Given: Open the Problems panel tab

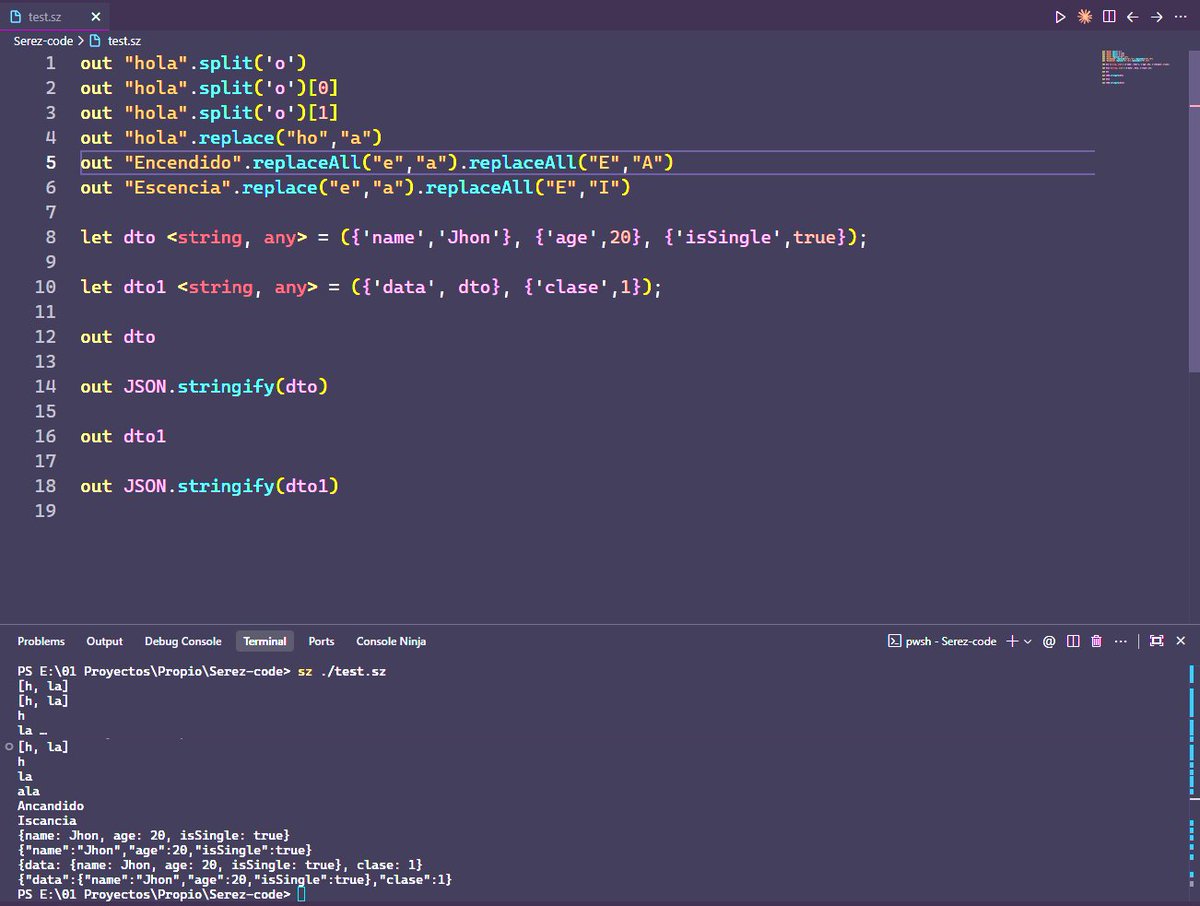Looking at the screenshot, I should click(41, 641).
